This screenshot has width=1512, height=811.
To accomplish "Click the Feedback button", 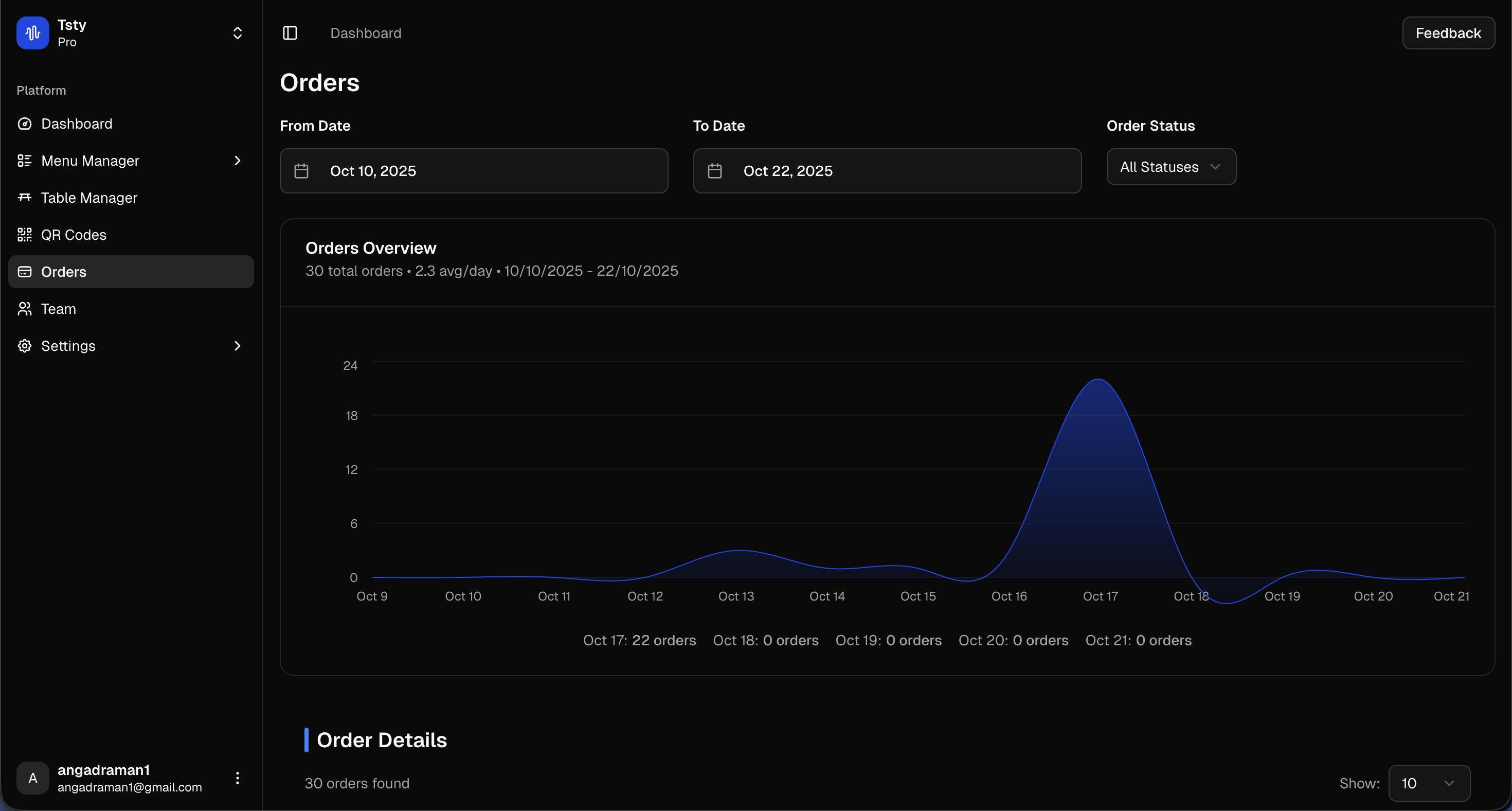I will click(x=1448, y=33).
